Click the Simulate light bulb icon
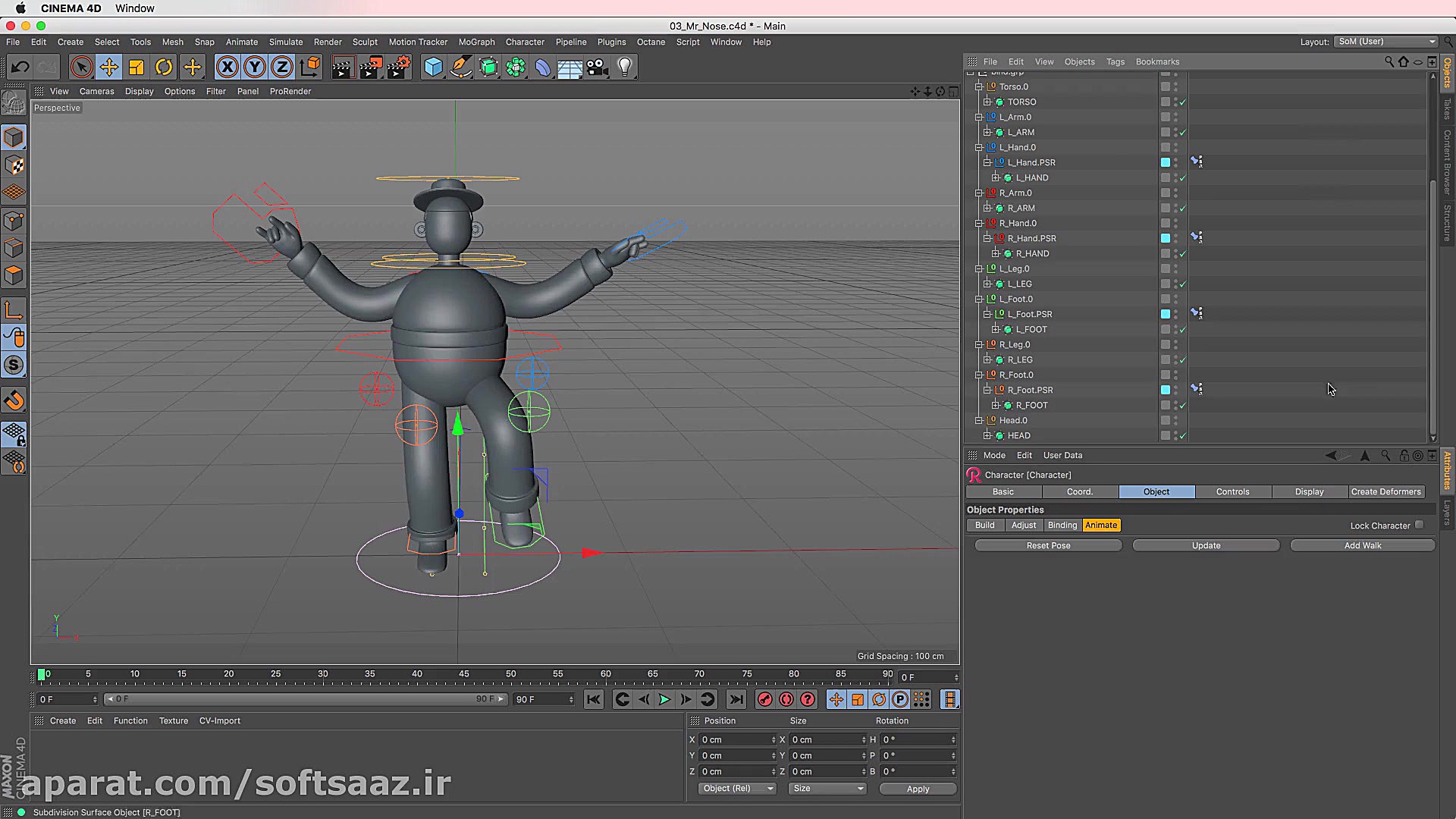The image size is (1456, 819). click(x=624, y=67)
